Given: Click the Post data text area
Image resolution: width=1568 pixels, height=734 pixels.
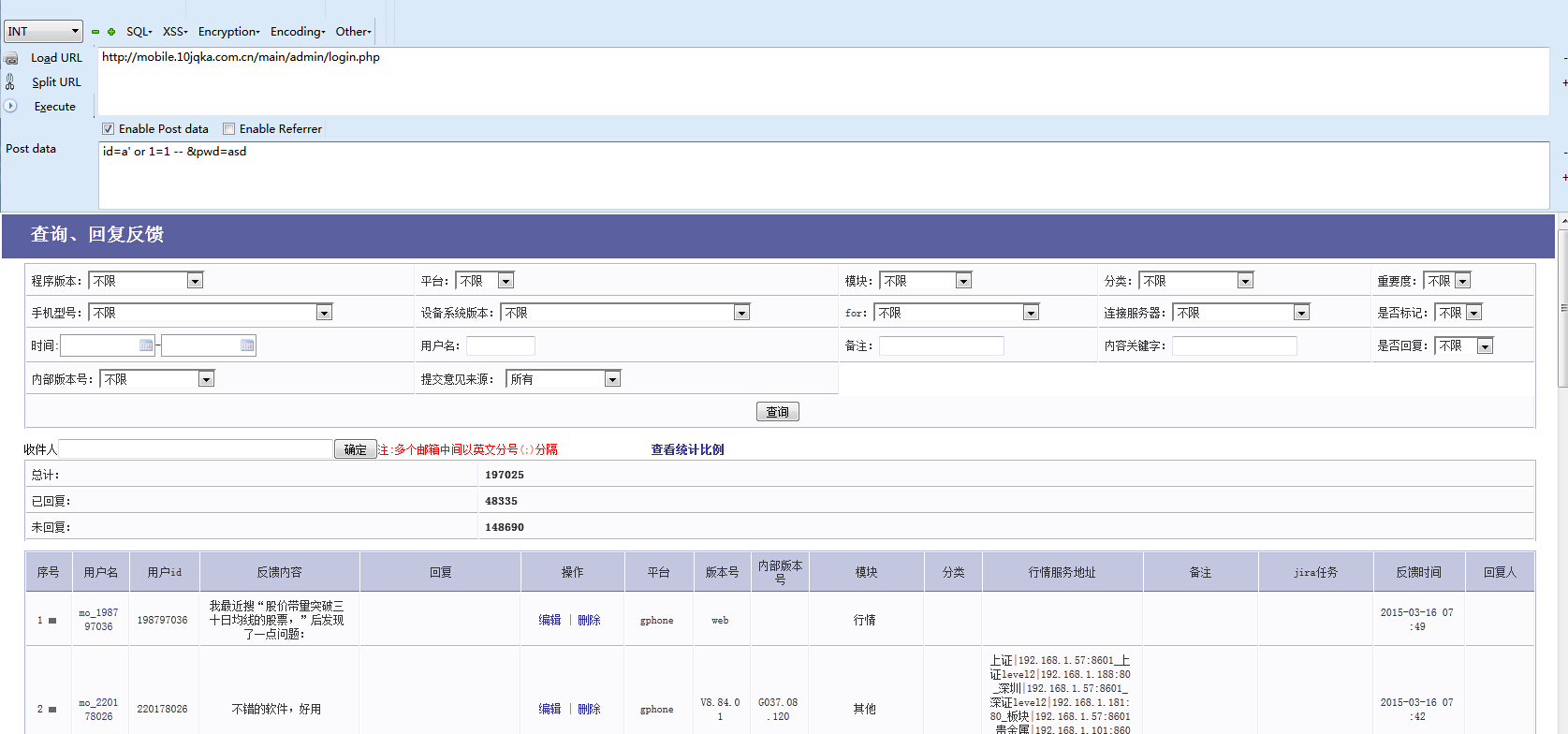Looking at the screenshot, I should point(824,175).
